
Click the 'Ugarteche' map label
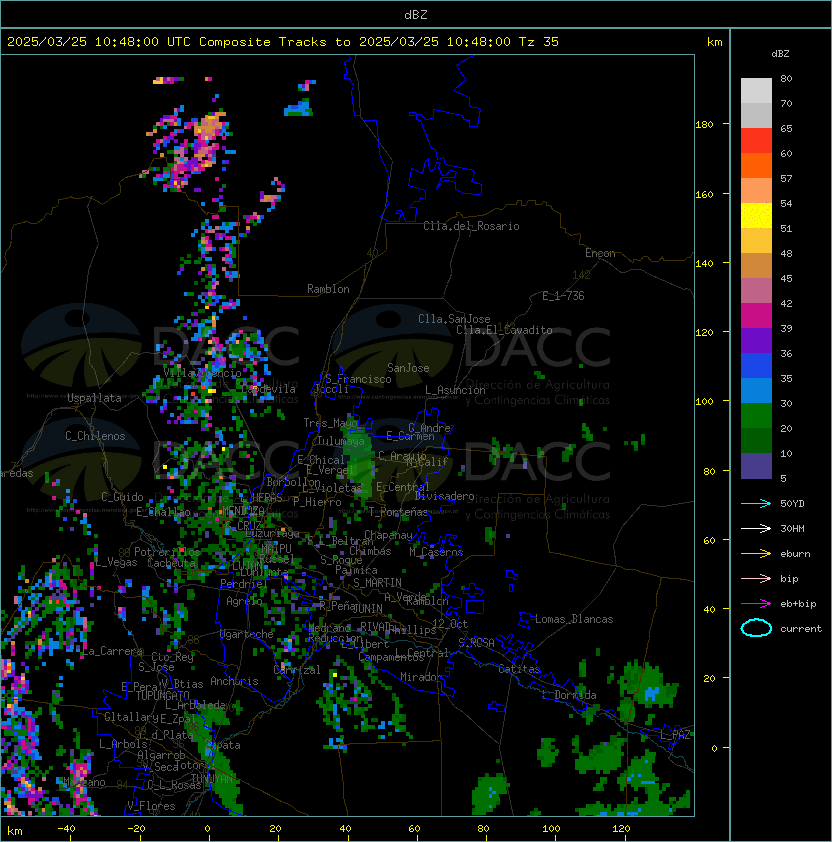[x=247, y=634]
